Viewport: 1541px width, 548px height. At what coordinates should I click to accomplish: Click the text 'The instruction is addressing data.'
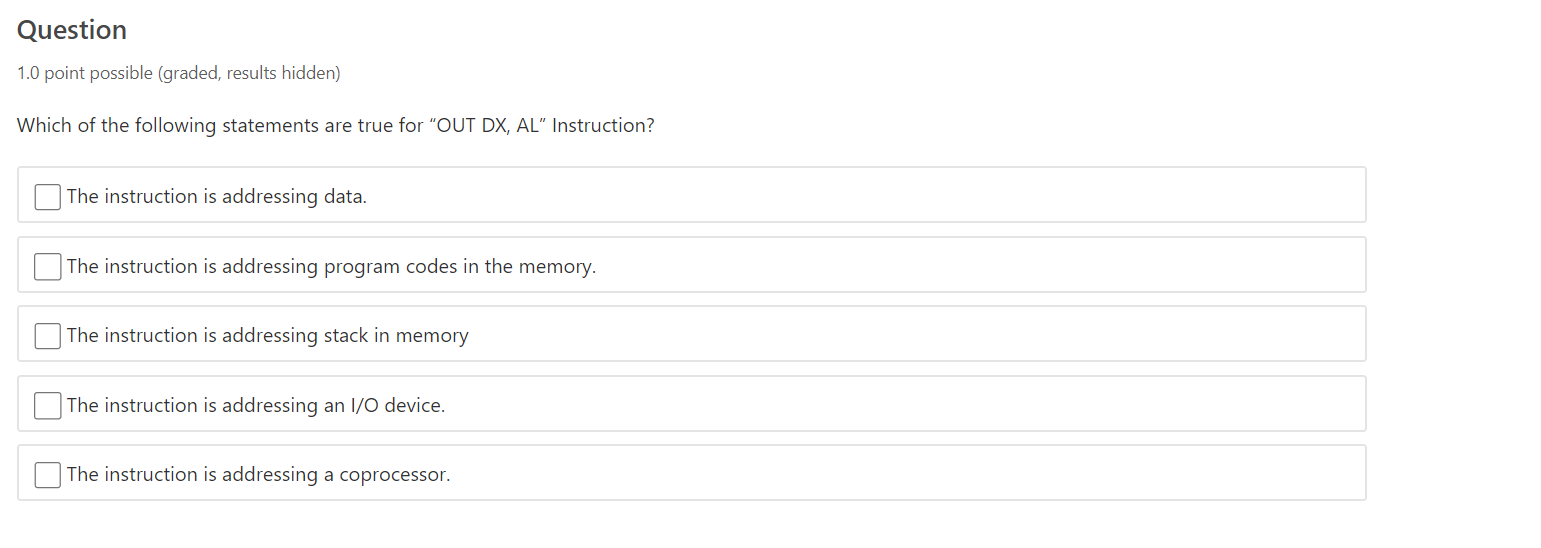(217, 197)
